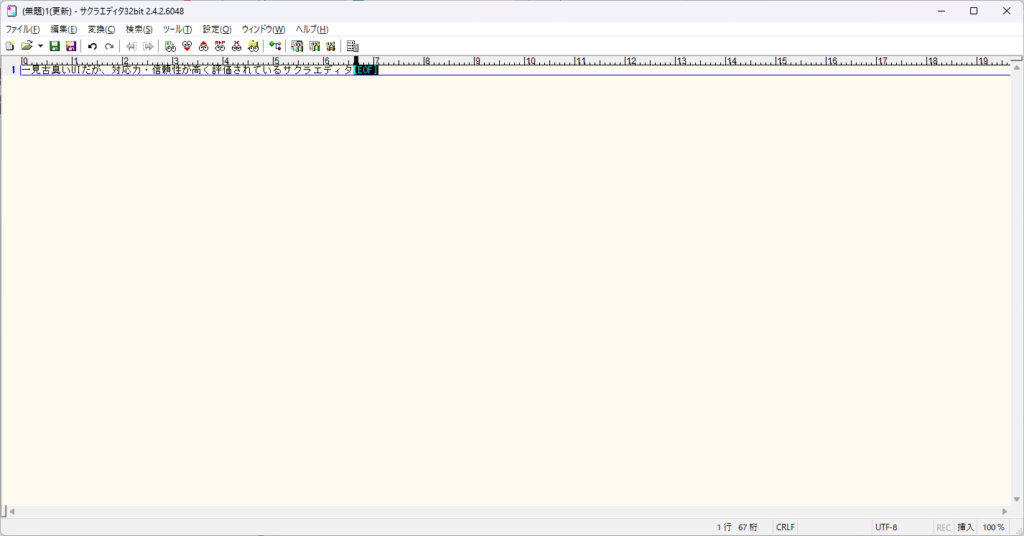Click the open file folder icon
The width and height of the screenshot is (1024, 536).
click(x=27, y=46)
